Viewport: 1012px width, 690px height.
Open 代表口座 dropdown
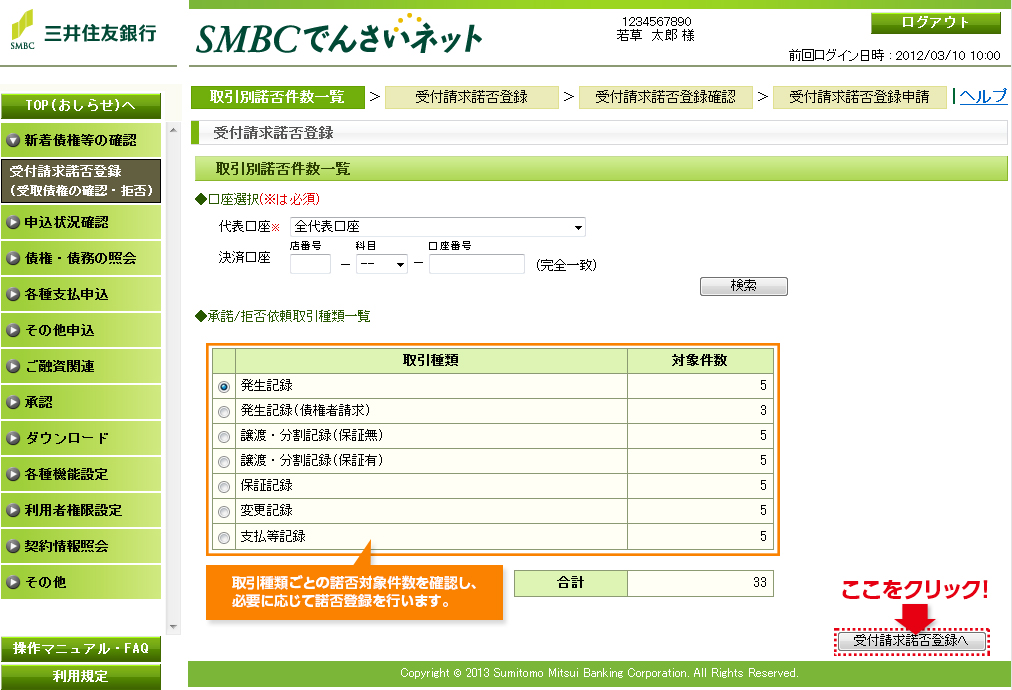coord(438,227)
